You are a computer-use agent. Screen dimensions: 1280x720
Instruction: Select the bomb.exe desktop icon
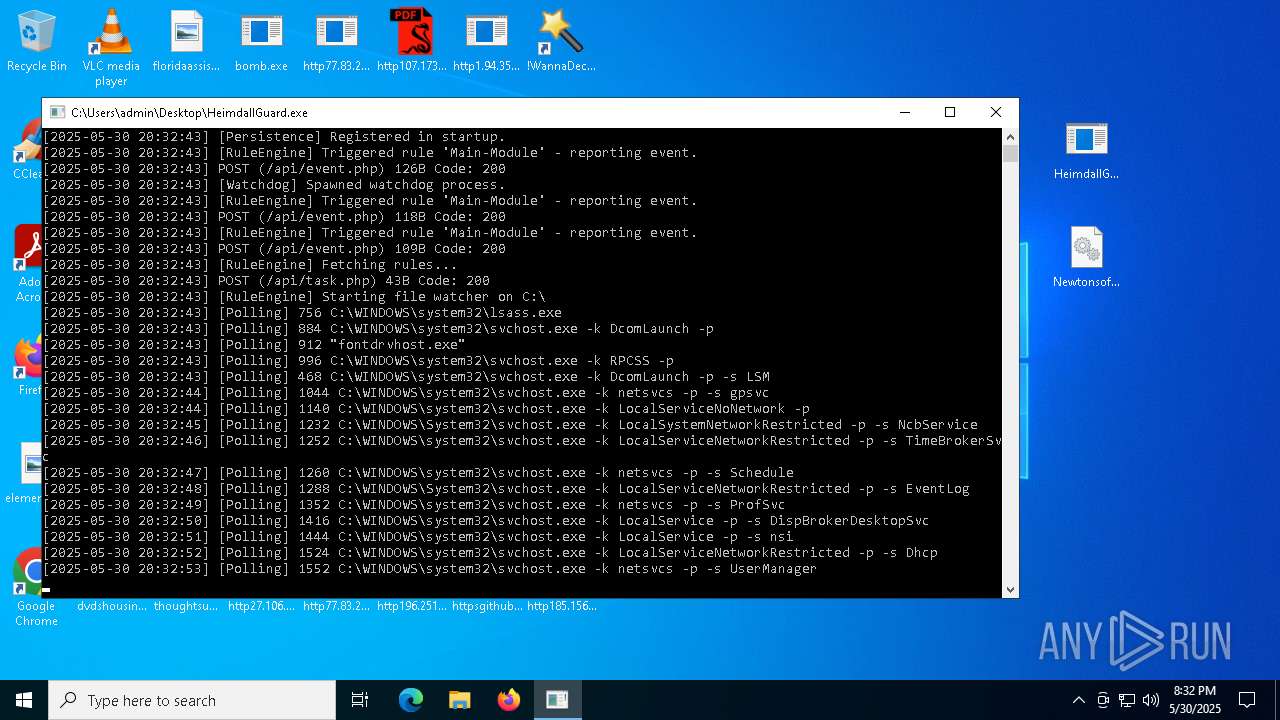pos(261,41)
